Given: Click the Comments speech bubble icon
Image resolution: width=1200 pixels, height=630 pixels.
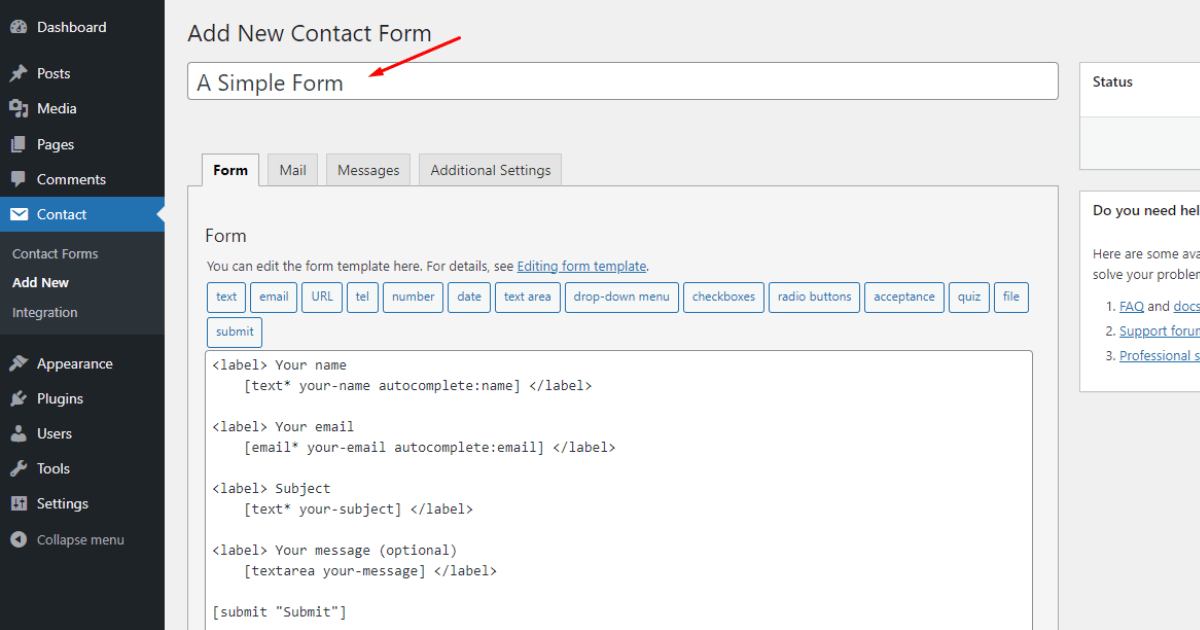Looking at the screenshot, I should [18, 179].
